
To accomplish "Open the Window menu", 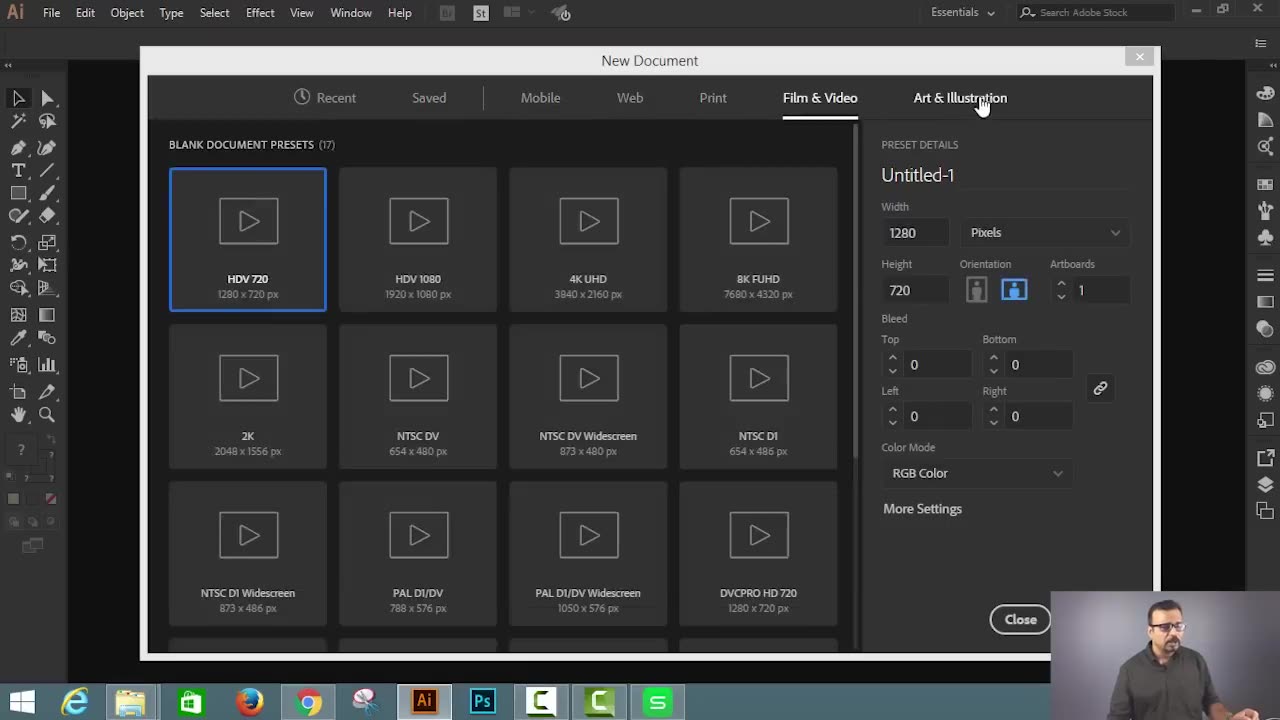I will click(351, 13).
